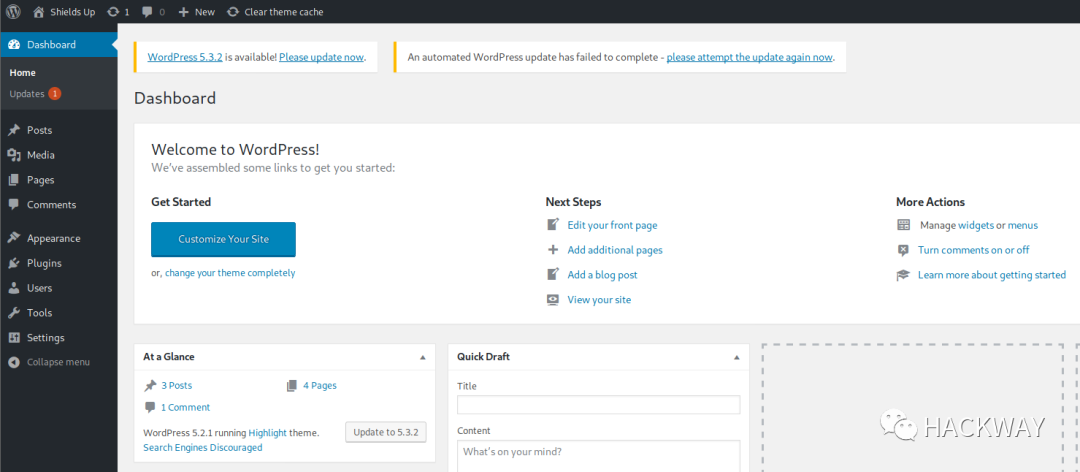Click the Appearance paintbrush icon
Screen dimensions: 1080x472
[14, 239]
